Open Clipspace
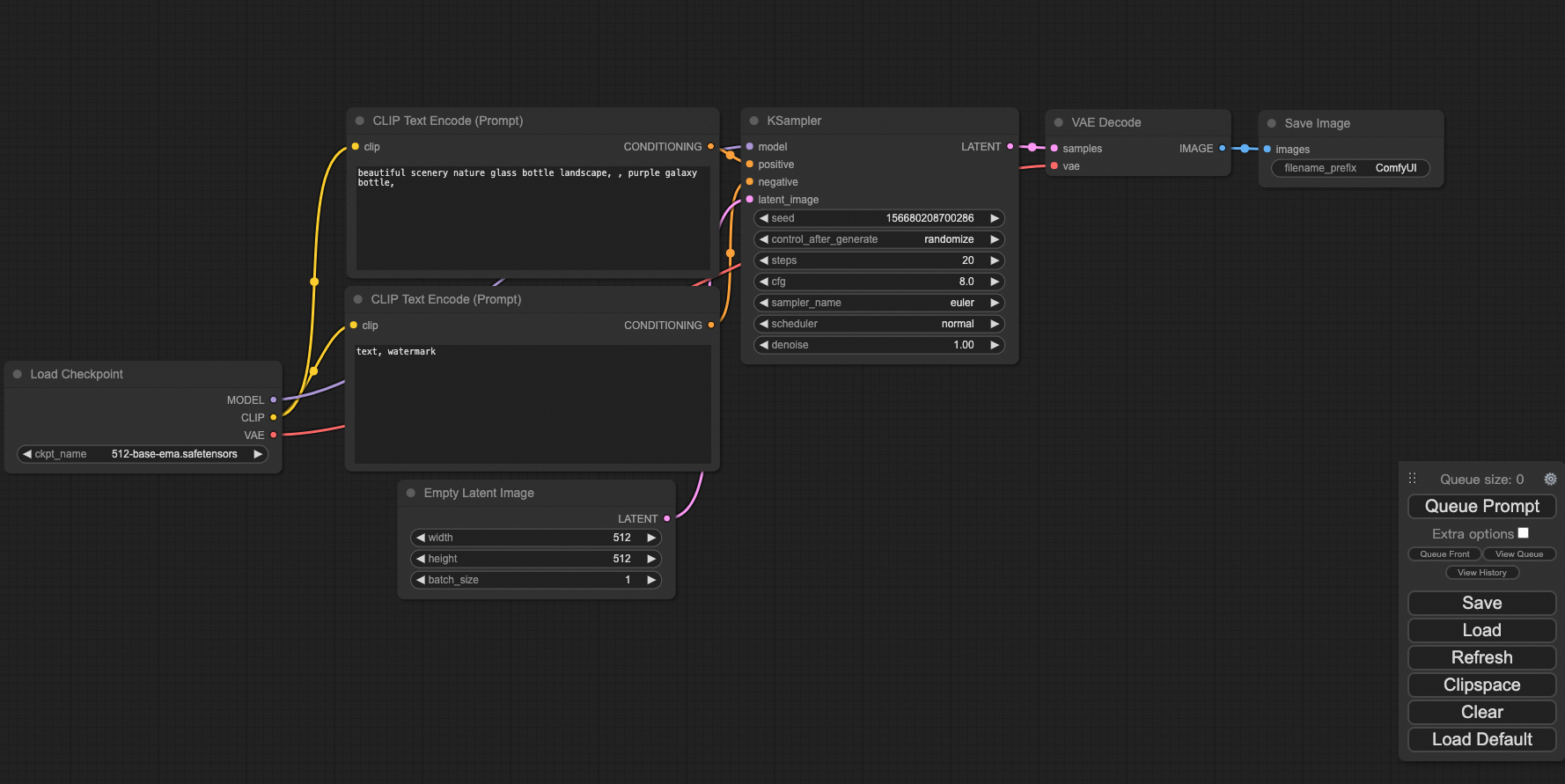This screenshot has width=1565, height=784. point(1482,685)
